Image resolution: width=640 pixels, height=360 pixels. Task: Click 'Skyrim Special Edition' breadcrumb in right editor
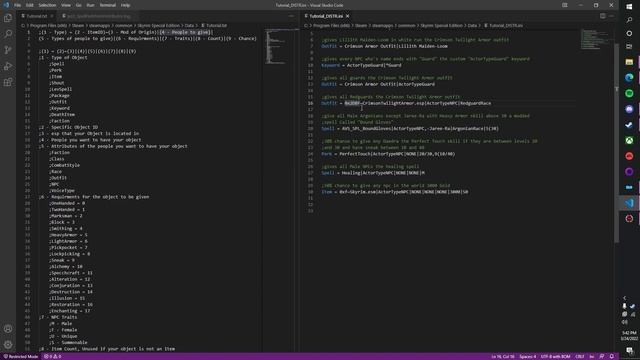coord(441,25)
